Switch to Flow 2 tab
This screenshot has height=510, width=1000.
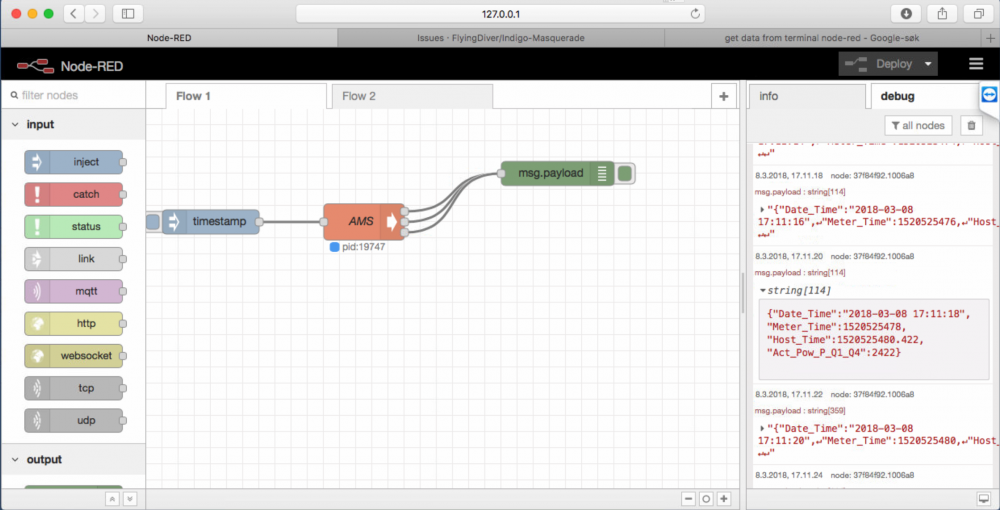pyautogui.click(x=359, y=96)
